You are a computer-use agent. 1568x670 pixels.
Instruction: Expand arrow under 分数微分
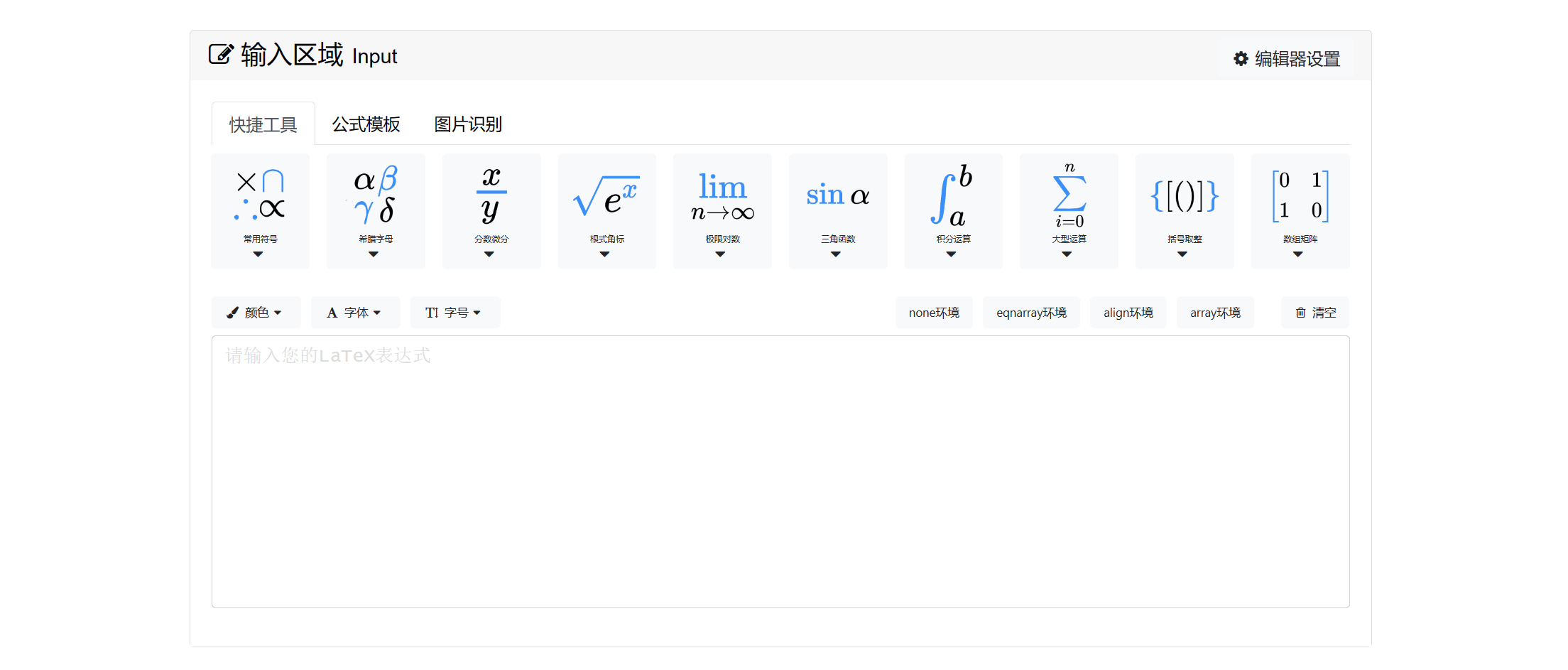(x=489, y=254)
